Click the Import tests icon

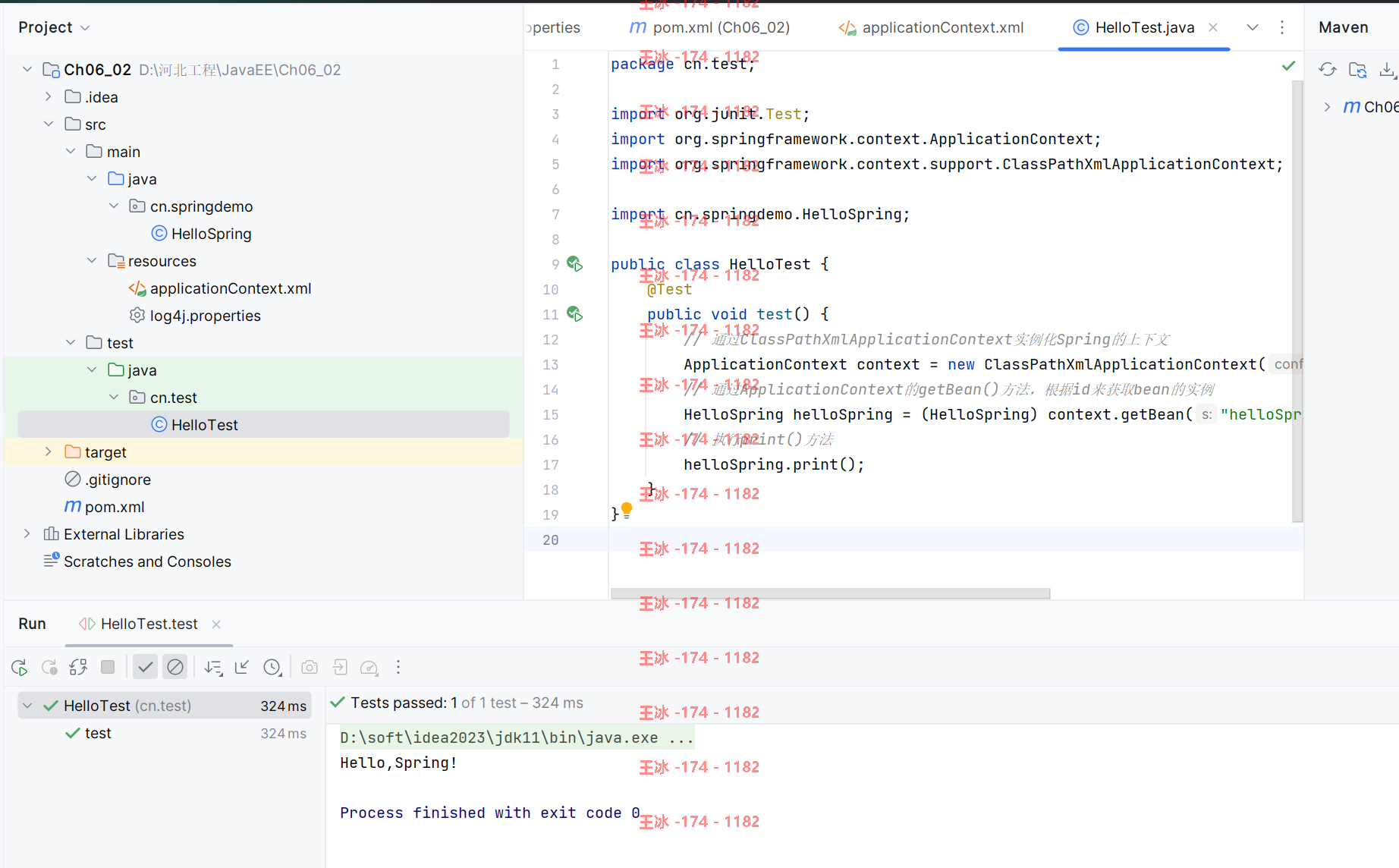click(340, 668)
